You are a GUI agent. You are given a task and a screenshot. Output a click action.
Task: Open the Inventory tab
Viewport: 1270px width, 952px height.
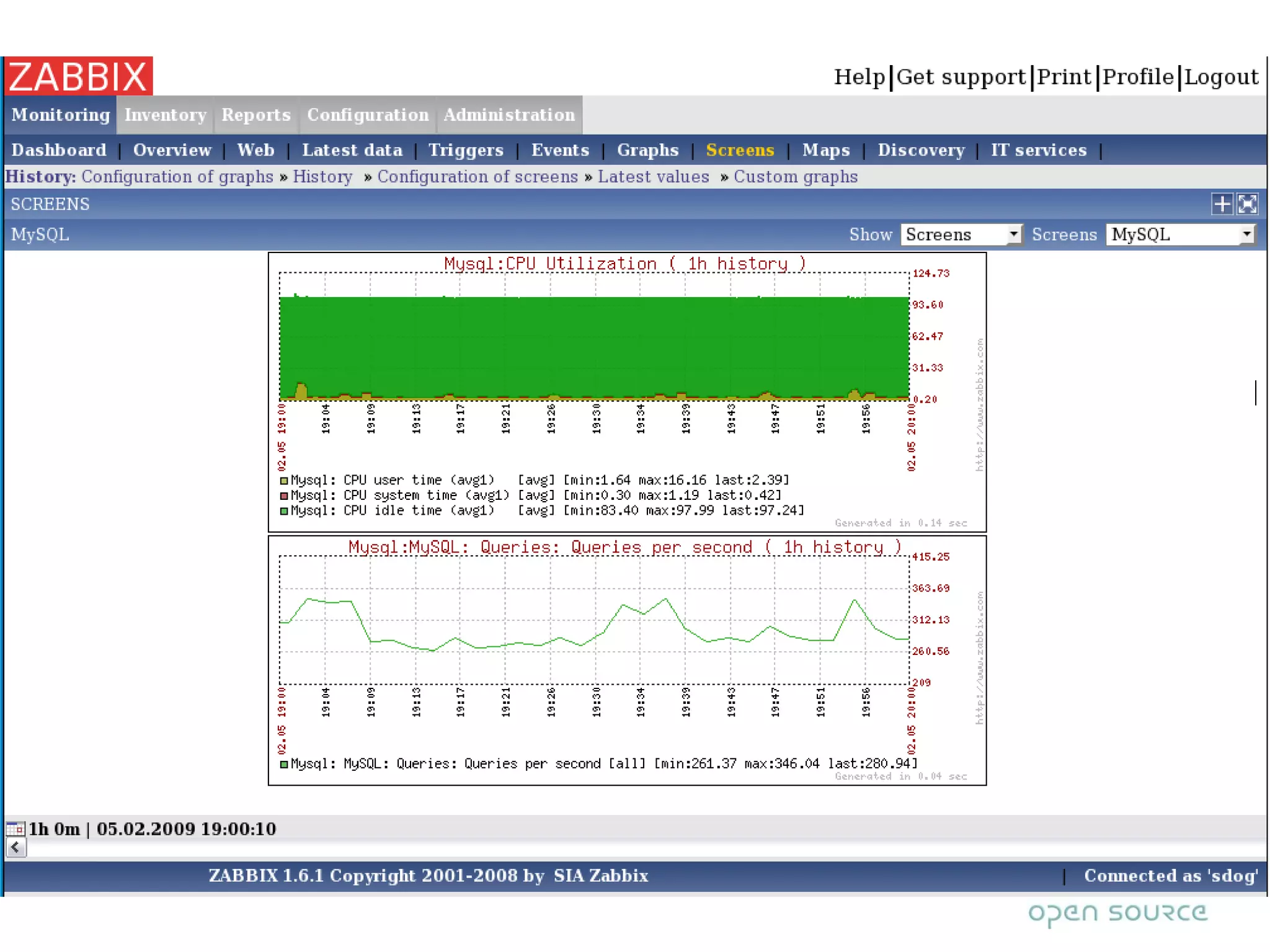coord(165,115)
